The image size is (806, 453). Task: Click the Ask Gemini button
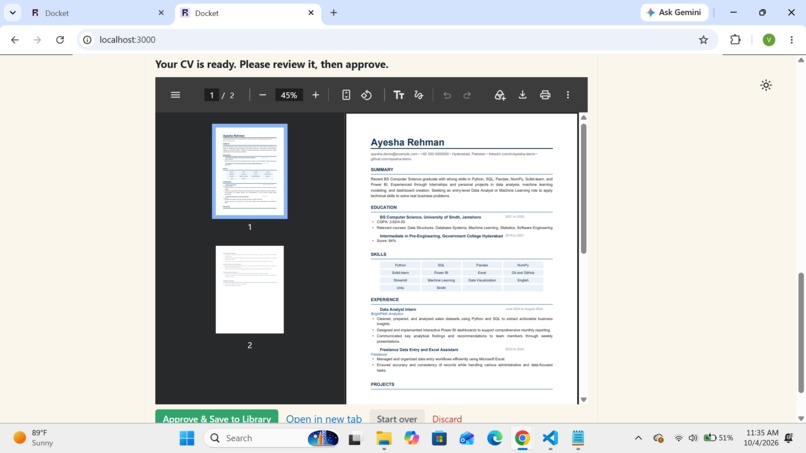674,12
